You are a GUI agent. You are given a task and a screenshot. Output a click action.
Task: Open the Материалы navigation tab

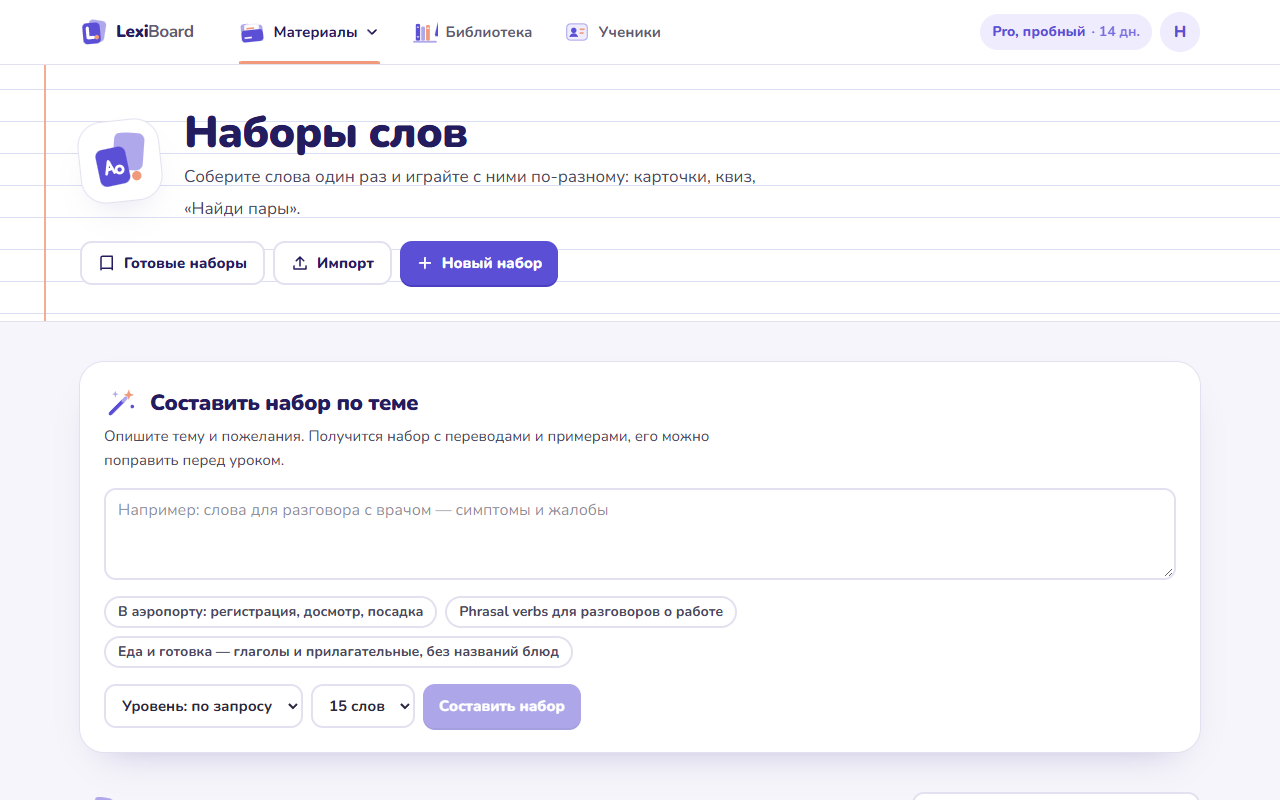click(x=309, y=32)
